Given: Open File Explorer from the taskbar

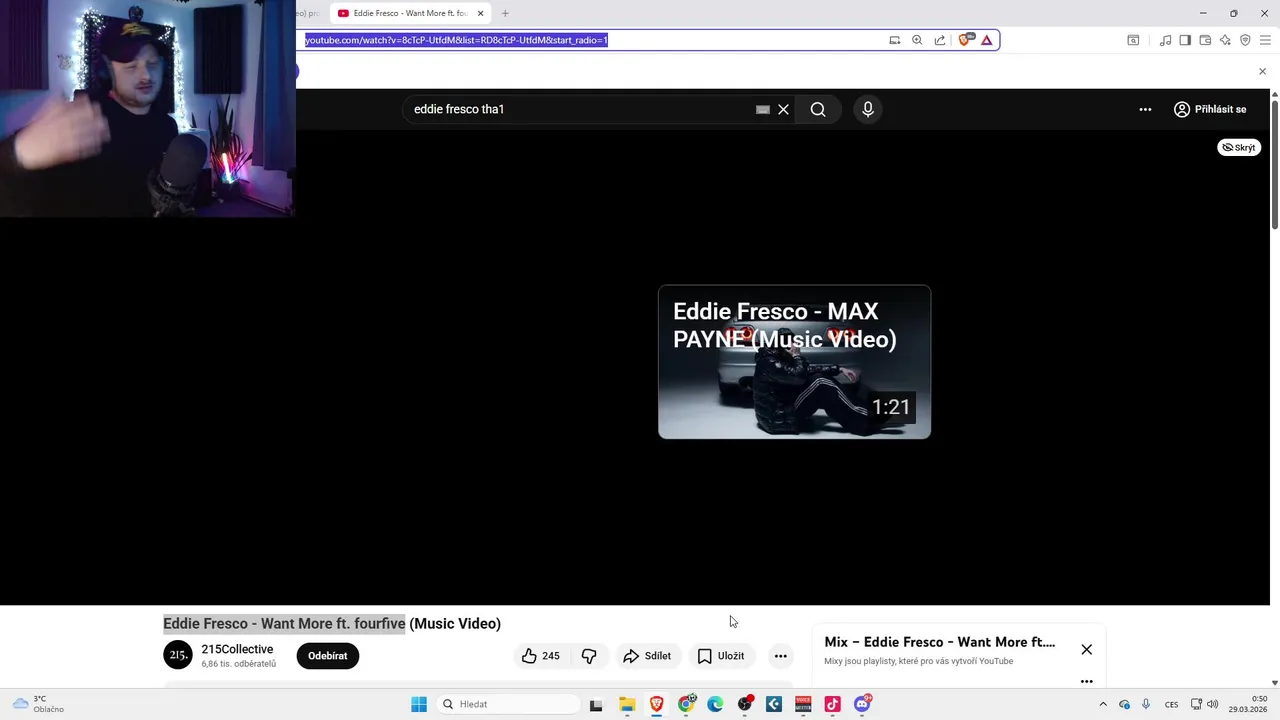Looking at the screenshot, I should tap(627, 704).
